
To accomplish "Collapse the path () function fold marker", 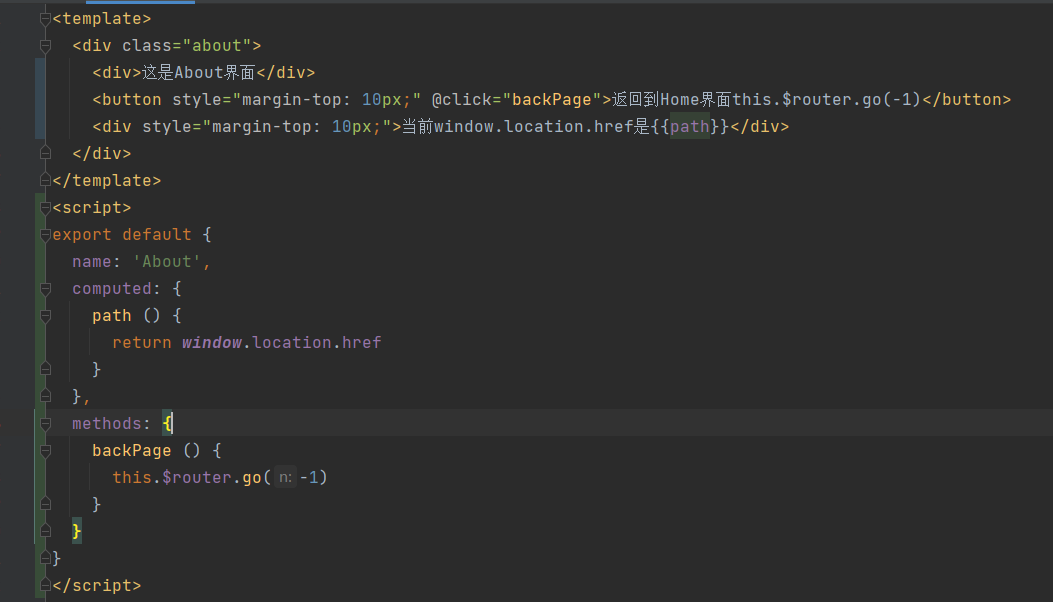I will pyautogui.click(x=45, y=316).
